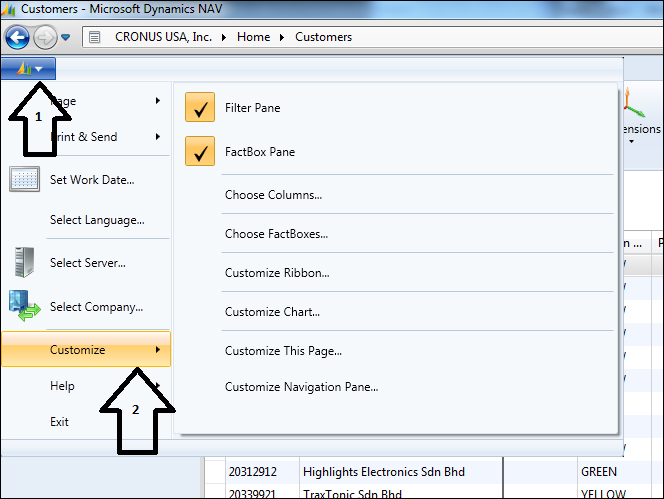The height and width of the screenshot is (499, 664).
Task: Click Customers in the breadcrumb
Action: tap(324, 37)
